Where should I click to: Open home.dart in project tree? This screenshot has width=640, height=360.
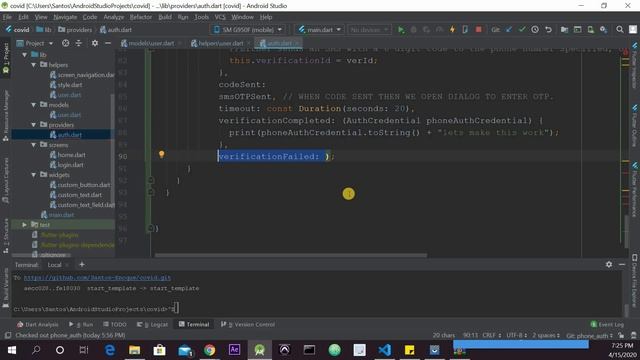[x=71, y=155]
